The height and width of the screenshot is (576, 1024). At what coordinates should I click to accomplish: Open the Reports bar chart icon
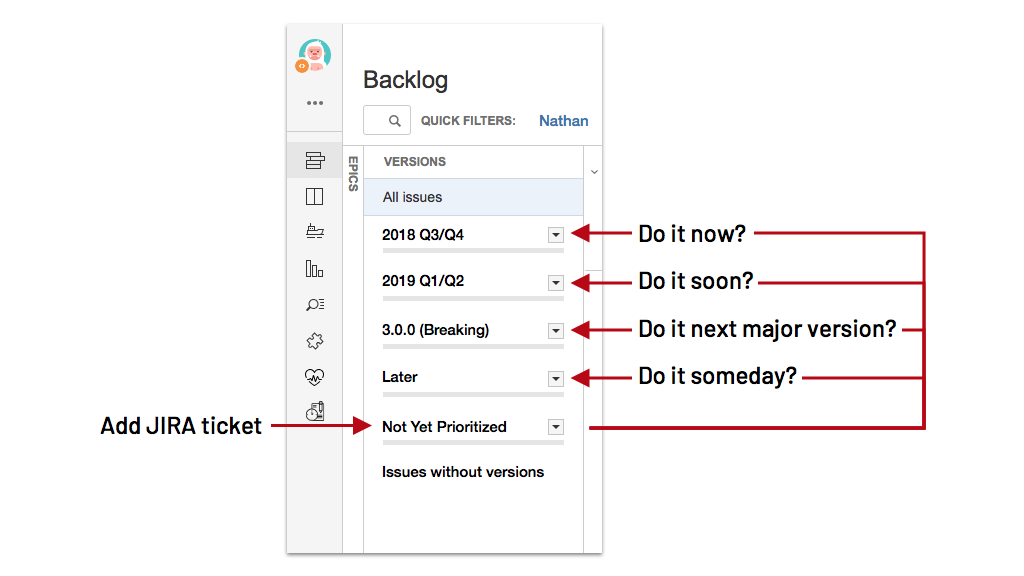(x=315, y=268)
